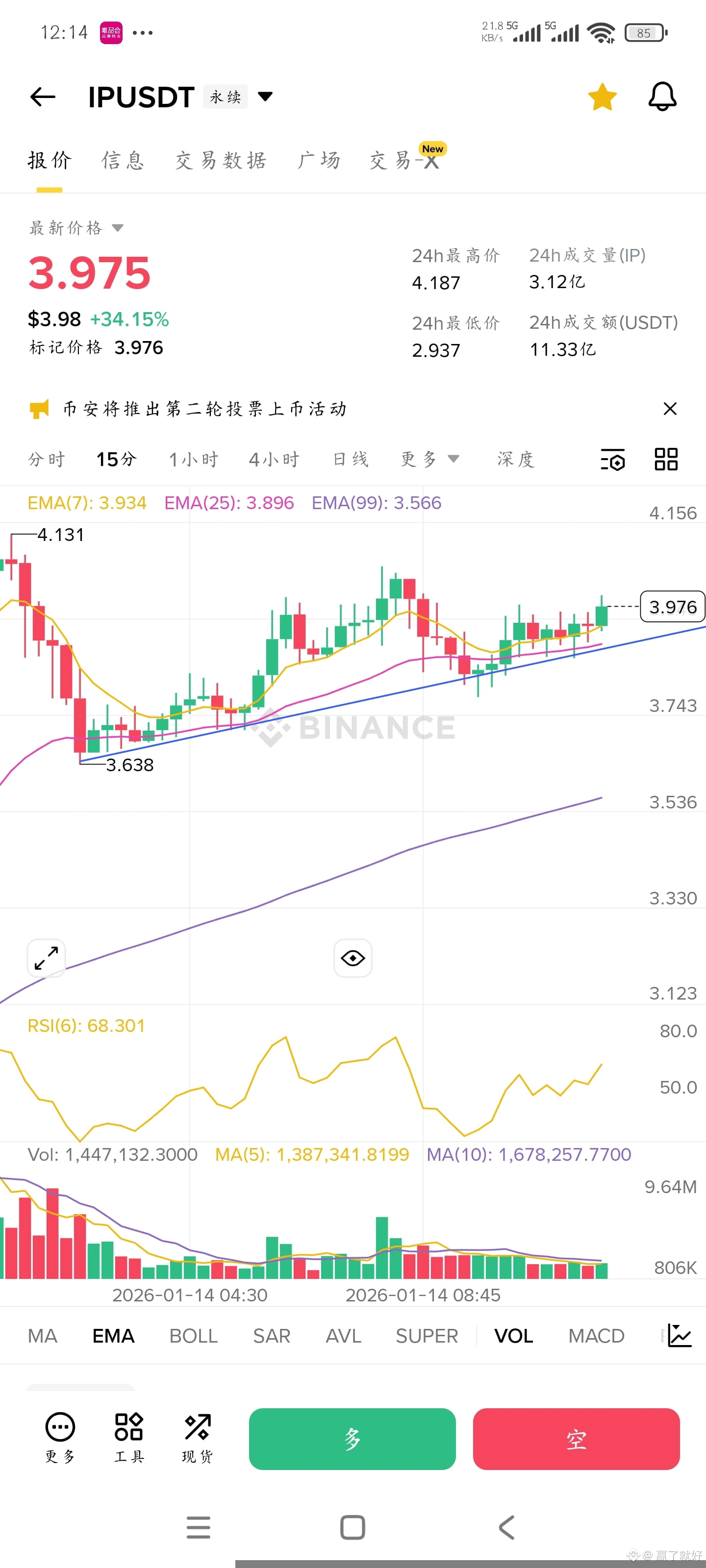Image resolution: width=706 pixels, height=1568 pixels.
Task: Tap the Vol: 1,447,132.3000 label
Action: (x=113, y=1155)
